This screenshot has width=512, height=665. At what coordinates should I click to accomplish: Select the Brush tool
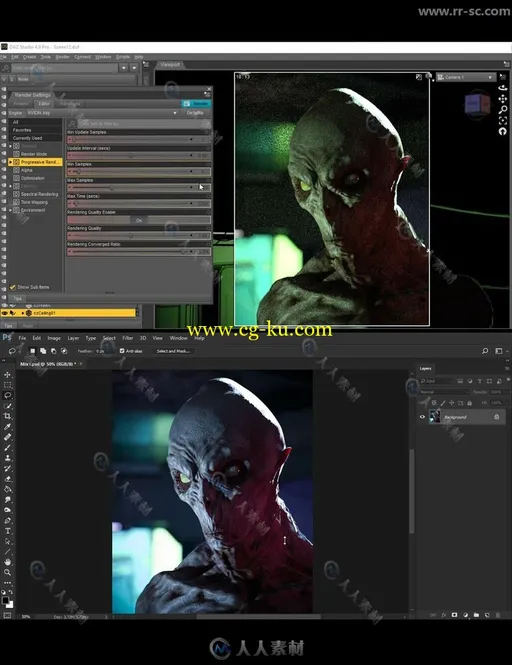pos(7,447)
